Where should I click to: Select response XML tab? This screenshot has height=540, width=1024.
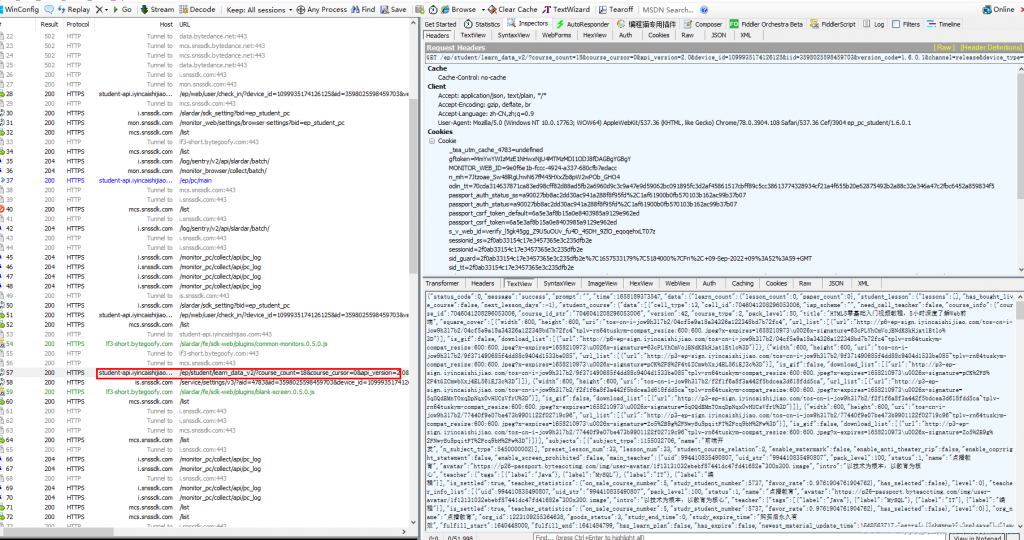pyautogui.click(x=863, y=283)
